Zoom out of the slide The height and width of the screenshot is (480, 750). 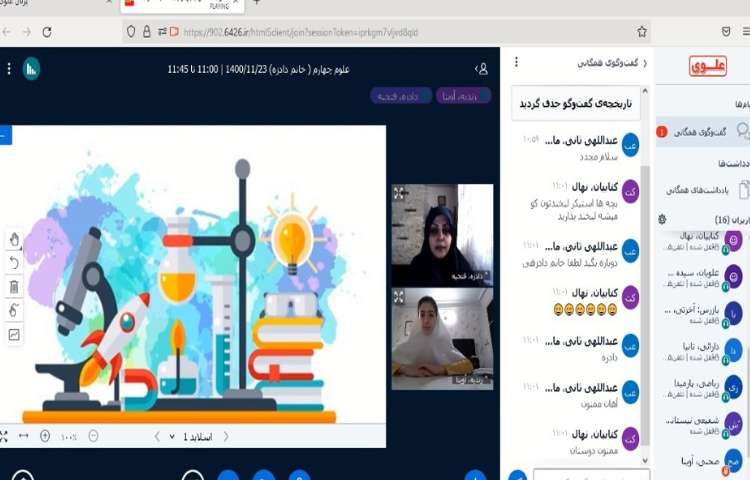(94, 436)
